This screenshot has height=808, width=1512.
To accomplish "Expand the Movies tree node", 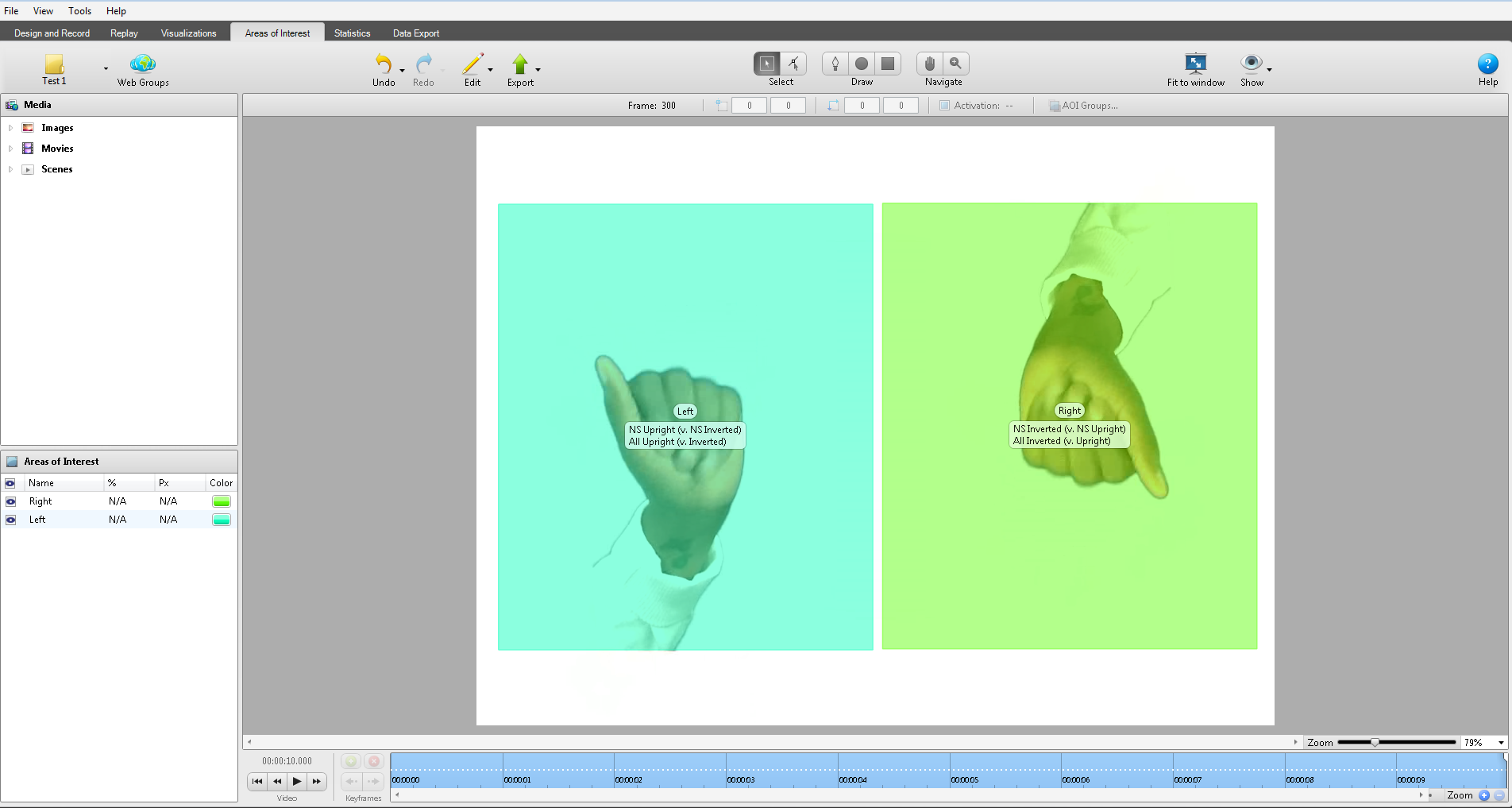I will (x=10, y=149).
